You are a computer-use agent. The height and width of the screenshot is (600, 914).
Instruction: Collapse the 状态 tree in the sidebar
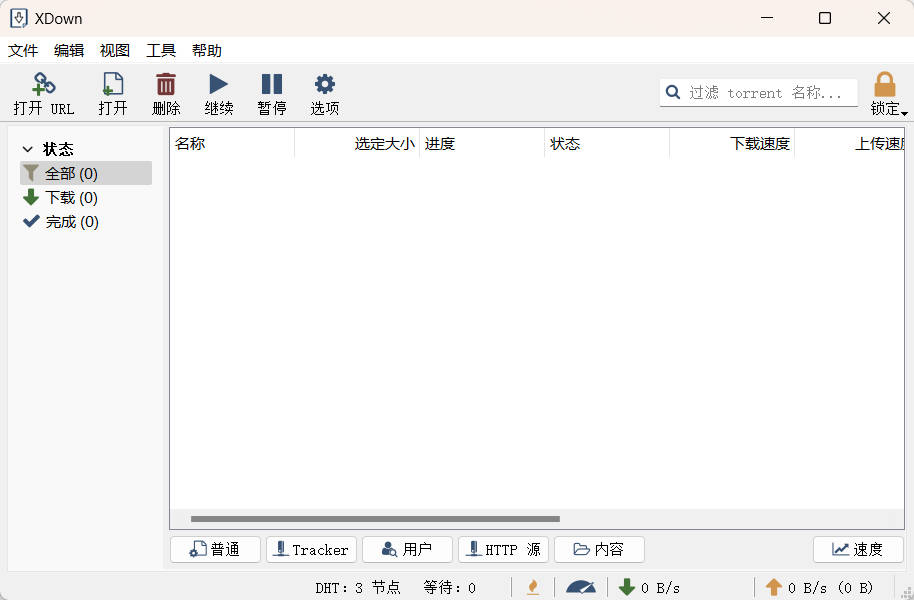(27, 148)
